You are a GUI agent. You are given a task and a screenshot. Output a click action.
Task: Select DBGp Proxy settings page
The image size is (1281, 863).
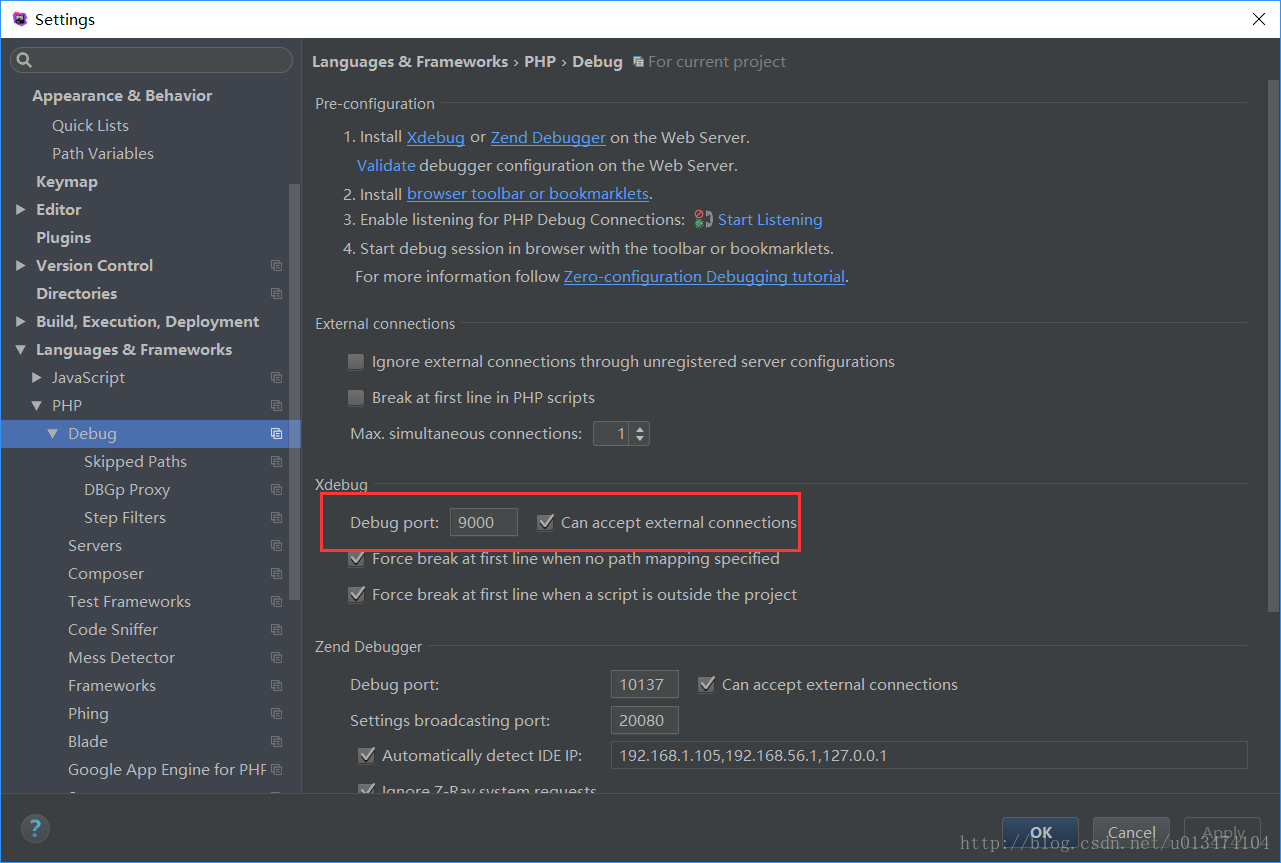pos(127,490)
